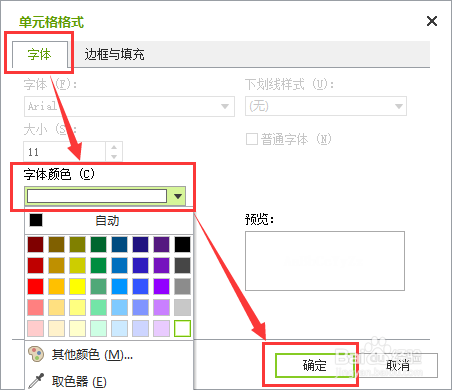Decrease font size with down stepper arrow
The height and width of the screenshot is (390, 452).
114,157
